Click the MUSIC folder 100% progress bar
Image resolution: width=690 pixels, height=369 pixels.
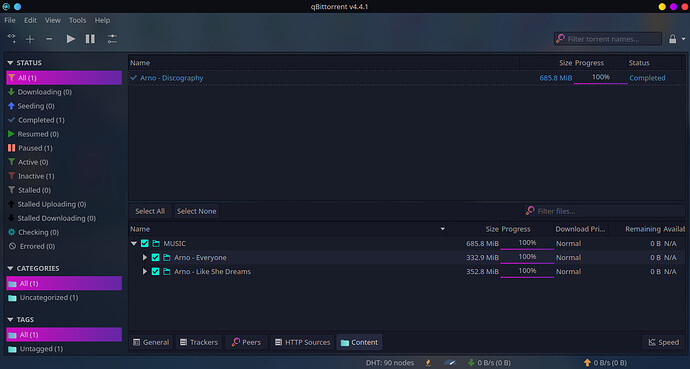[527, 243]
